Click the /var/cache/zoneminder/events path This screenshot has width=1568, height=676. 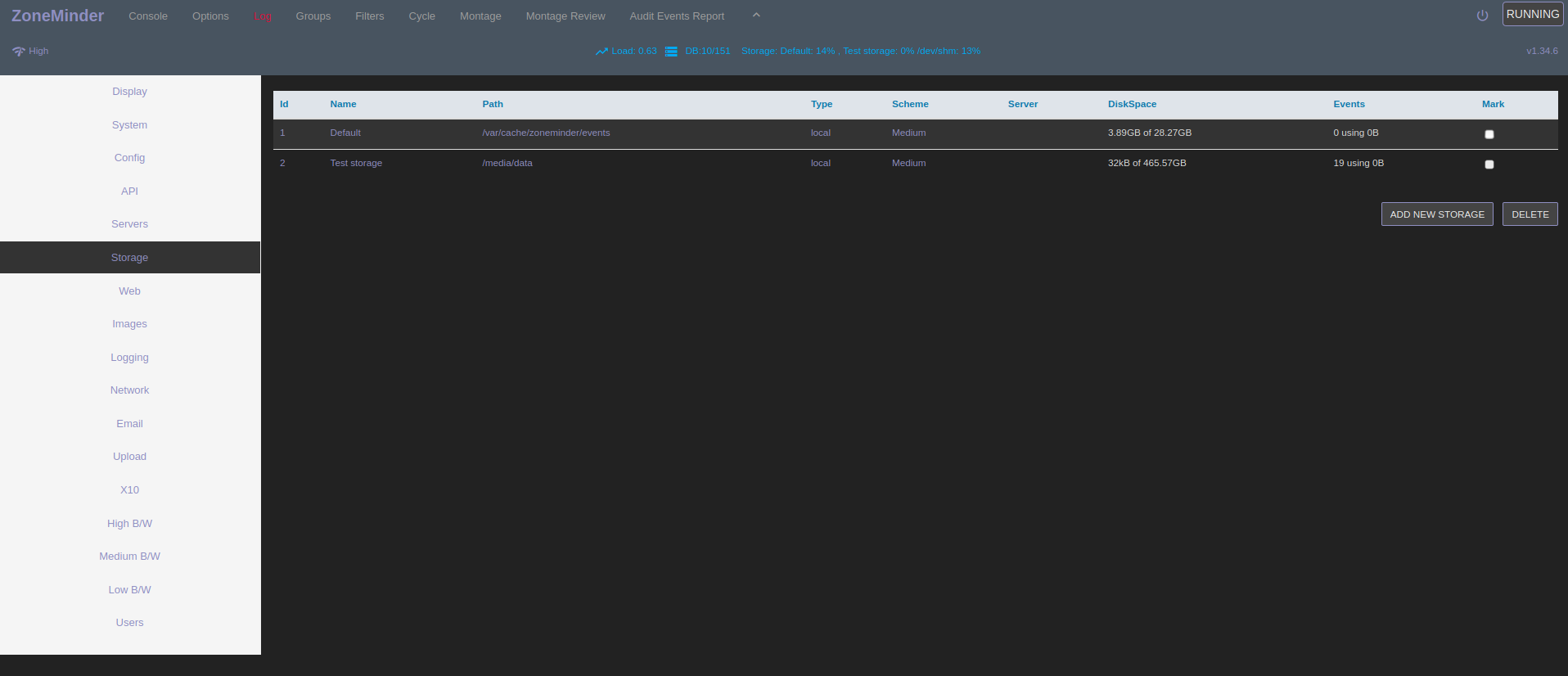pos(546,133)
